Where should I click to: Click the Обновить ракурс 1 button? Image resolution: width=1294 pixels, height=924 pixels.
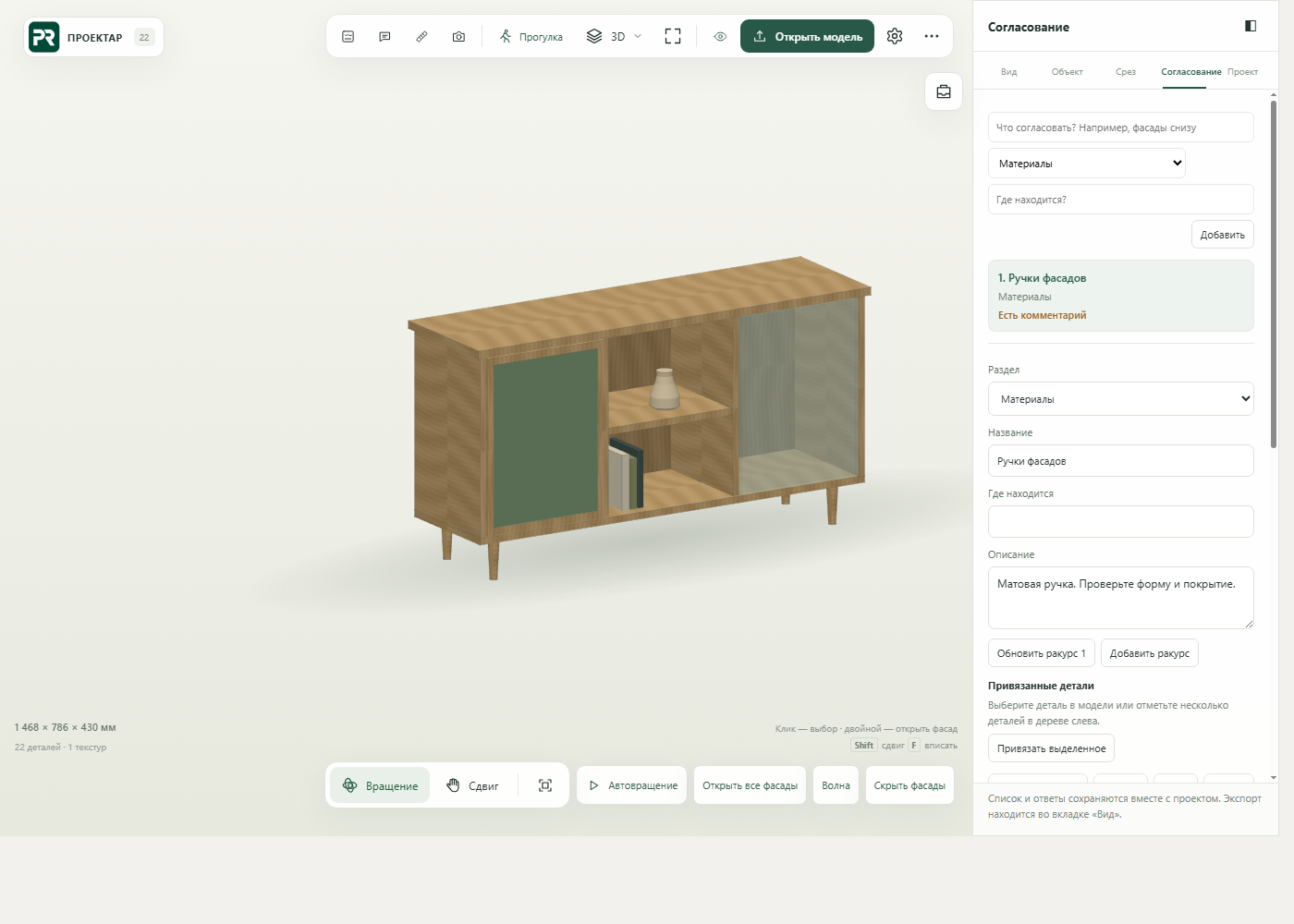pyautogui.click(x=1042, y=653)
